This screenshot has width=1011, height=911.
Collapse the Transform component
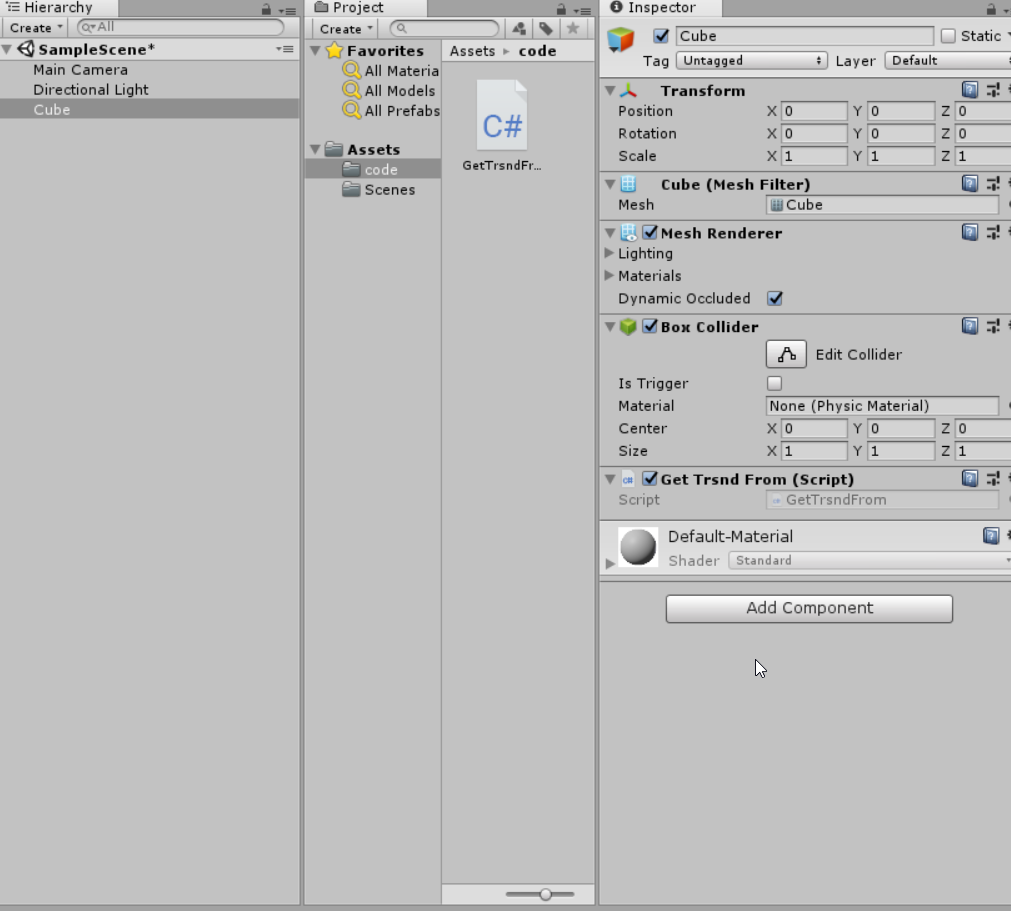[610, 90]
